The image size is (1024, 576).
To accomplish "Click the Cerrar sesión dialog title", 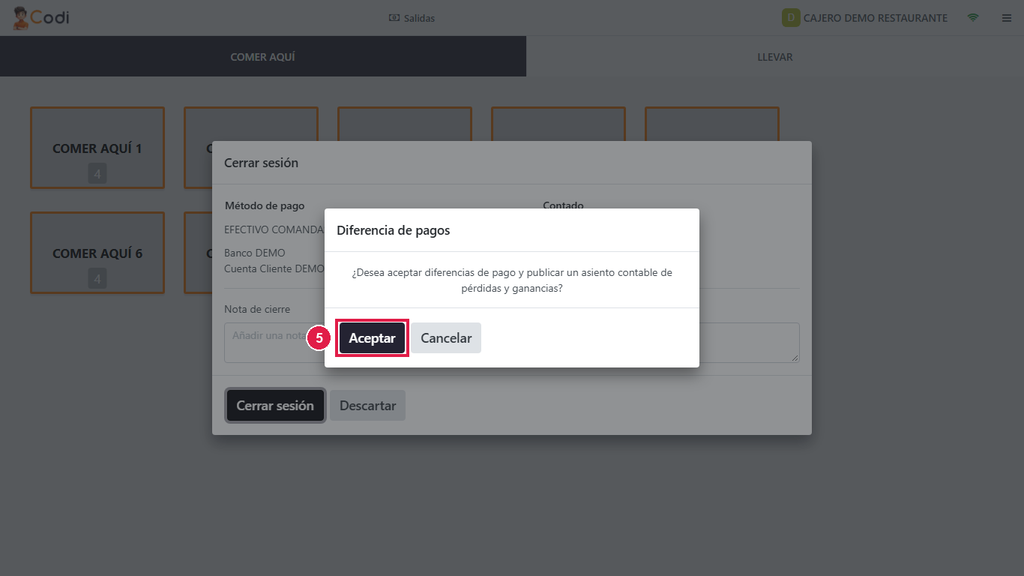I will pyautogui.click(x=261, y=163).
